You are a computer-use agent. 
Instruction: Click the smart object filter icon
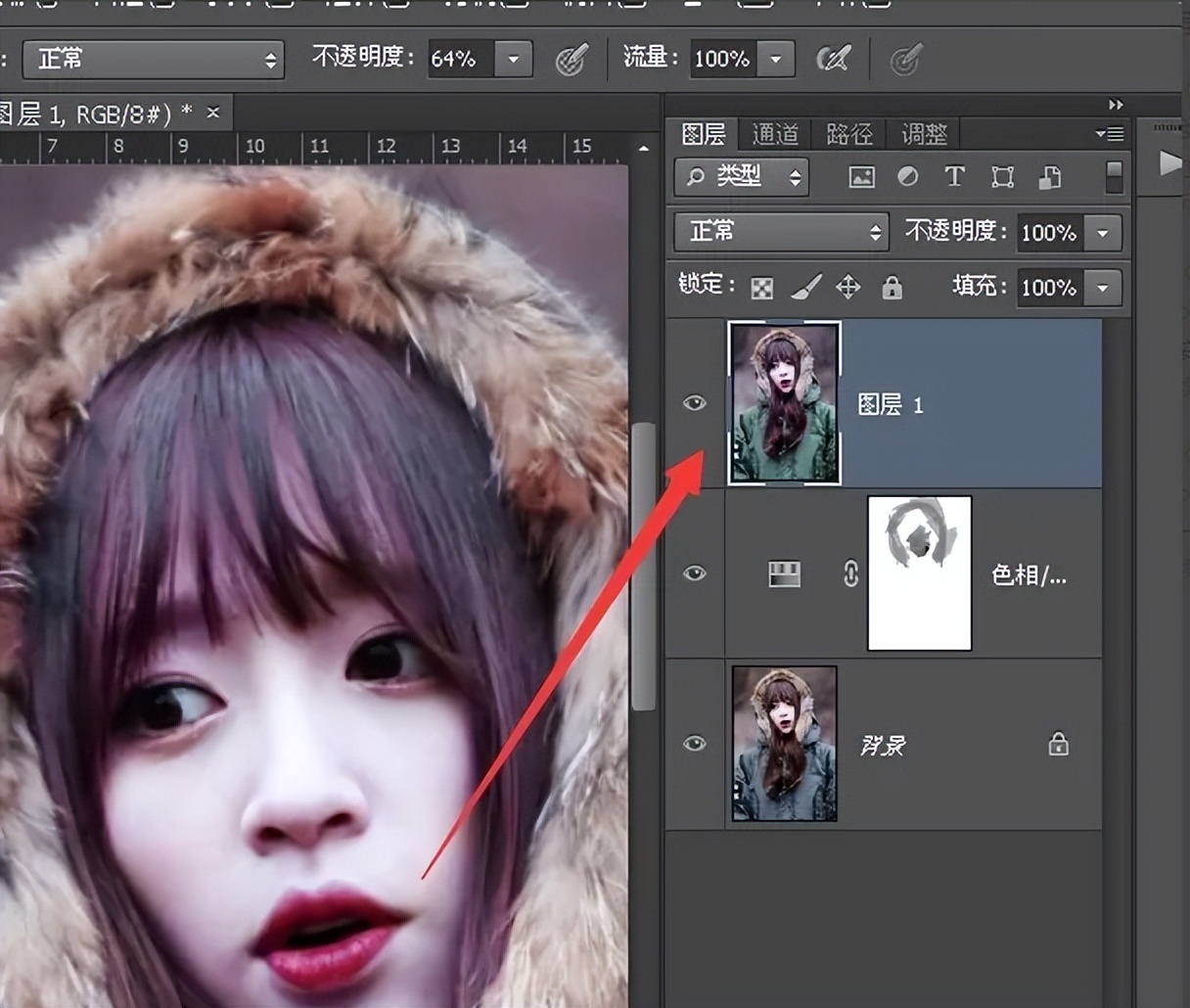tap(1049, 177)
